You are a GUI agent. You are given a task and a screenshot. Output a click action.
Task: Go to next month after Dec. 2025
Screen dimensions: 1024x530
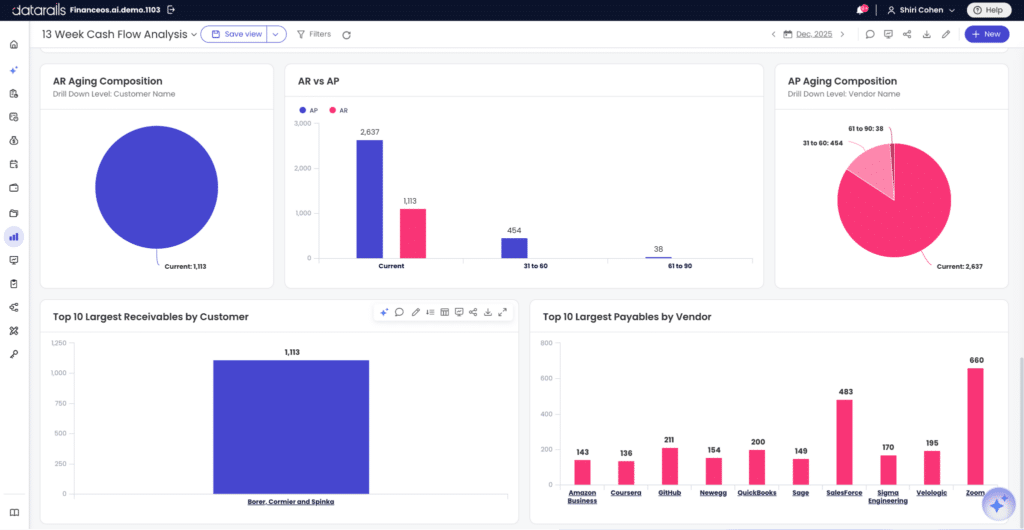pyautogui.click(x=842, y=35)
